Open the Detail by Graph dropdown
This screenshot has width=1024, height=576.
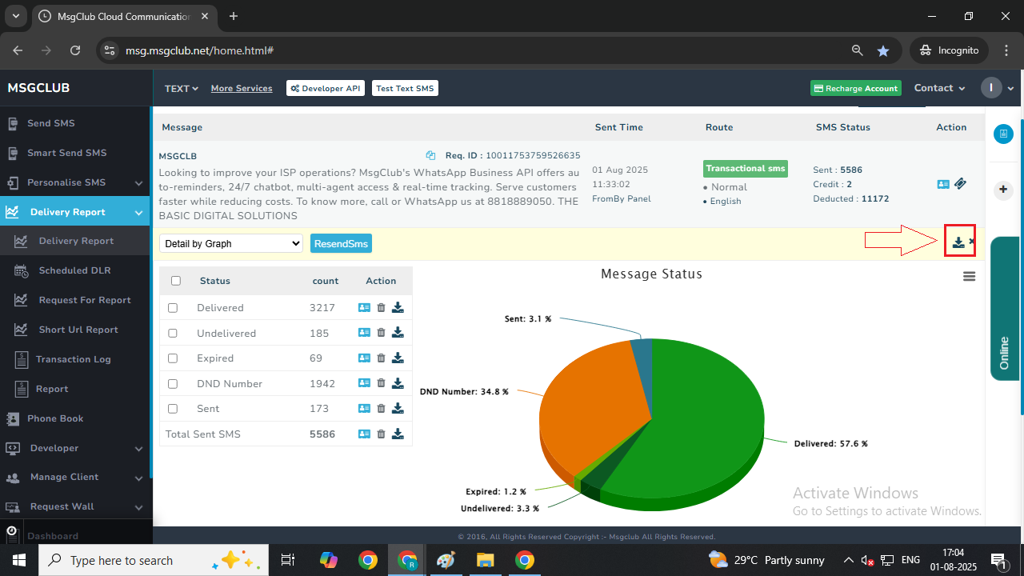click(x=231, y=244)
